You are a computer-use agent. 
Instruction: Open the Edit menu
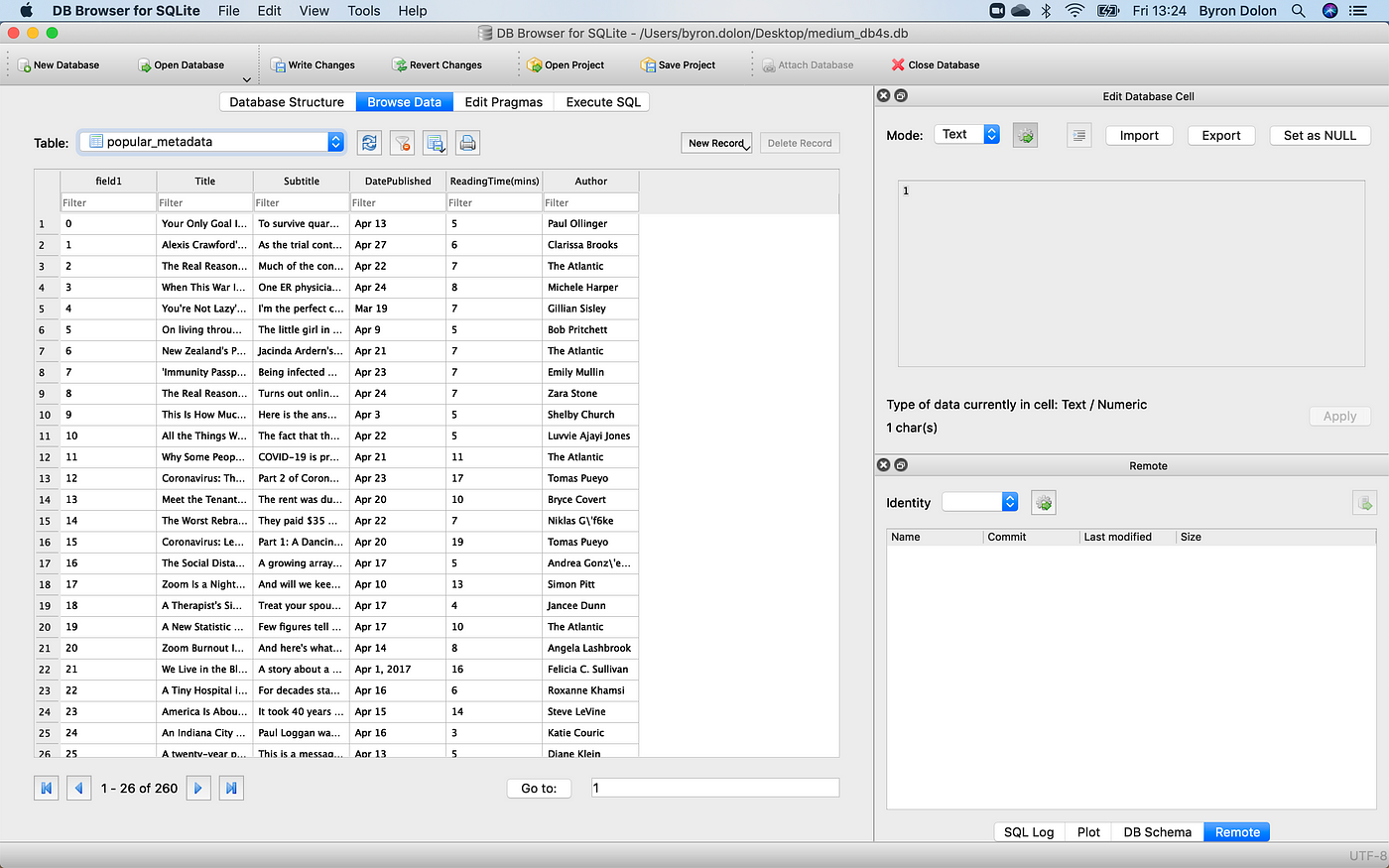pyautogui.click(x=269, y=11)
